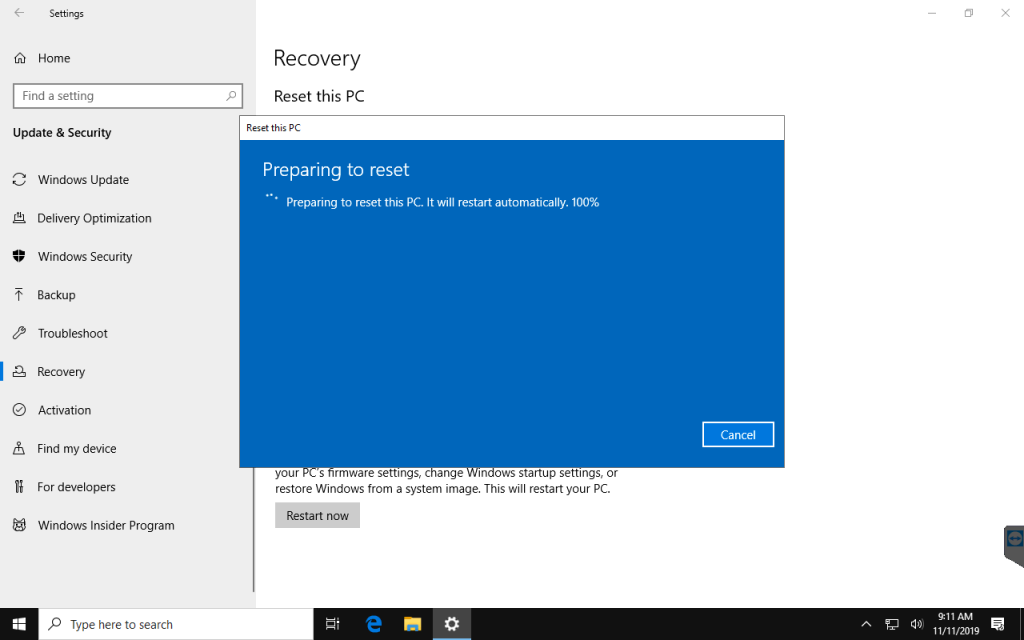
Task: Click the Home house icon
Action: click(20, 58)
